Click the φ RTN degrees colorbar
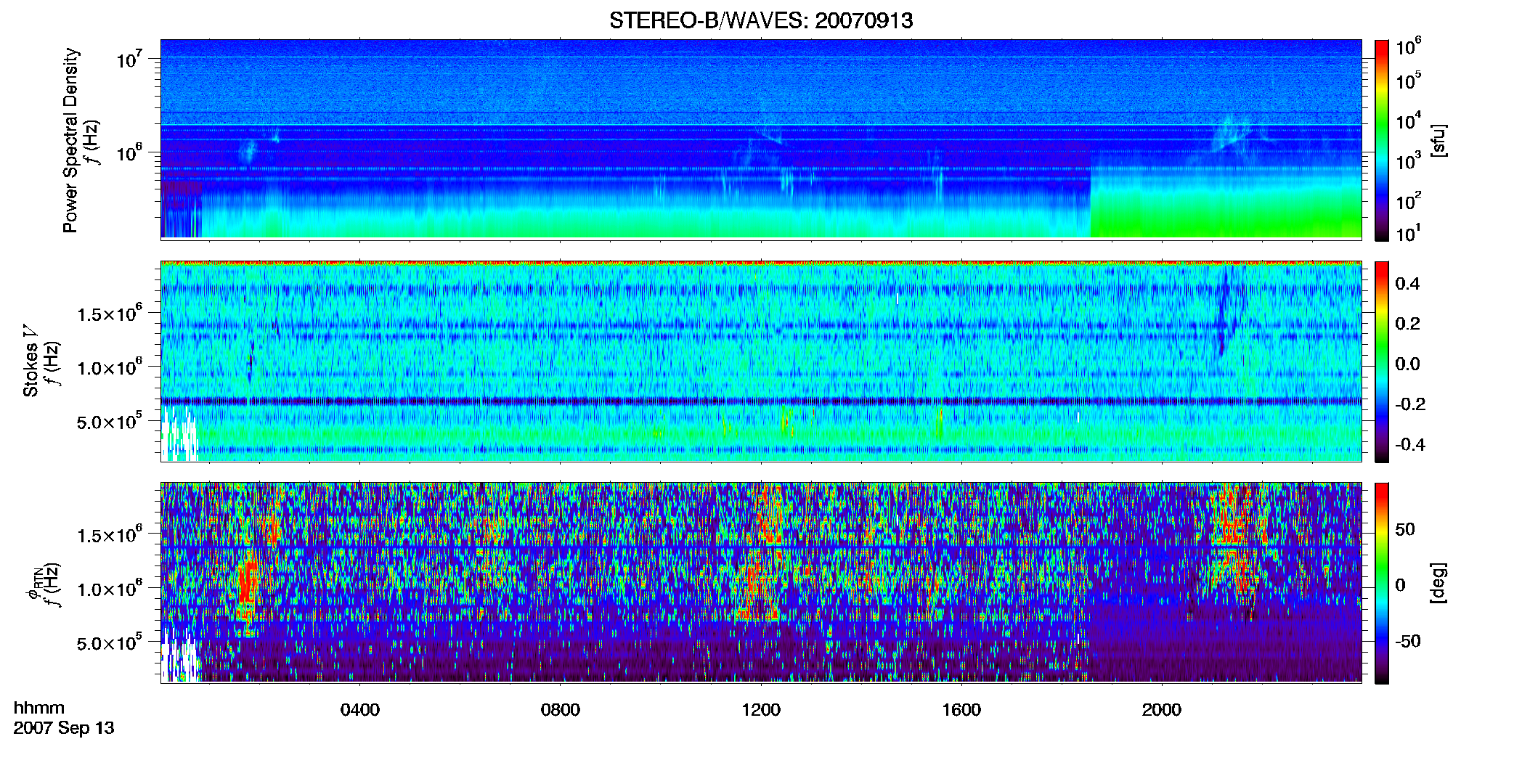 pos(1382,583)
